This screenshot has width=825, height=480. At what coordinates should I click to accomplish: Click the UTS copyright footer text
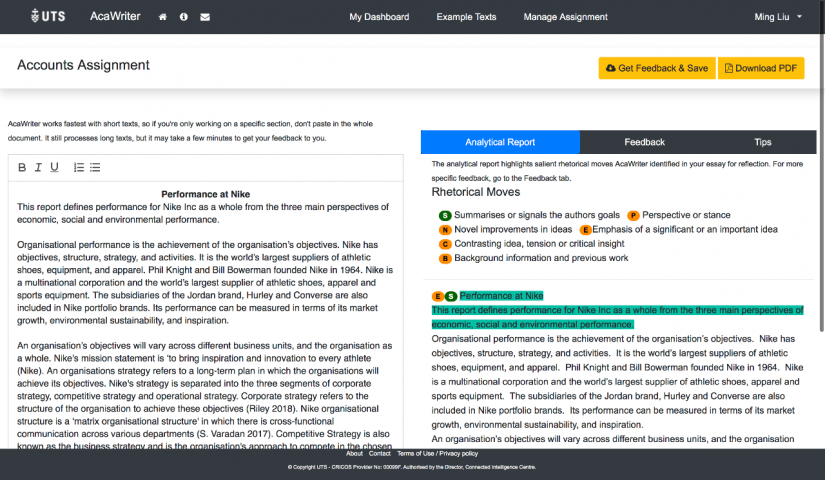click(412, 467)
